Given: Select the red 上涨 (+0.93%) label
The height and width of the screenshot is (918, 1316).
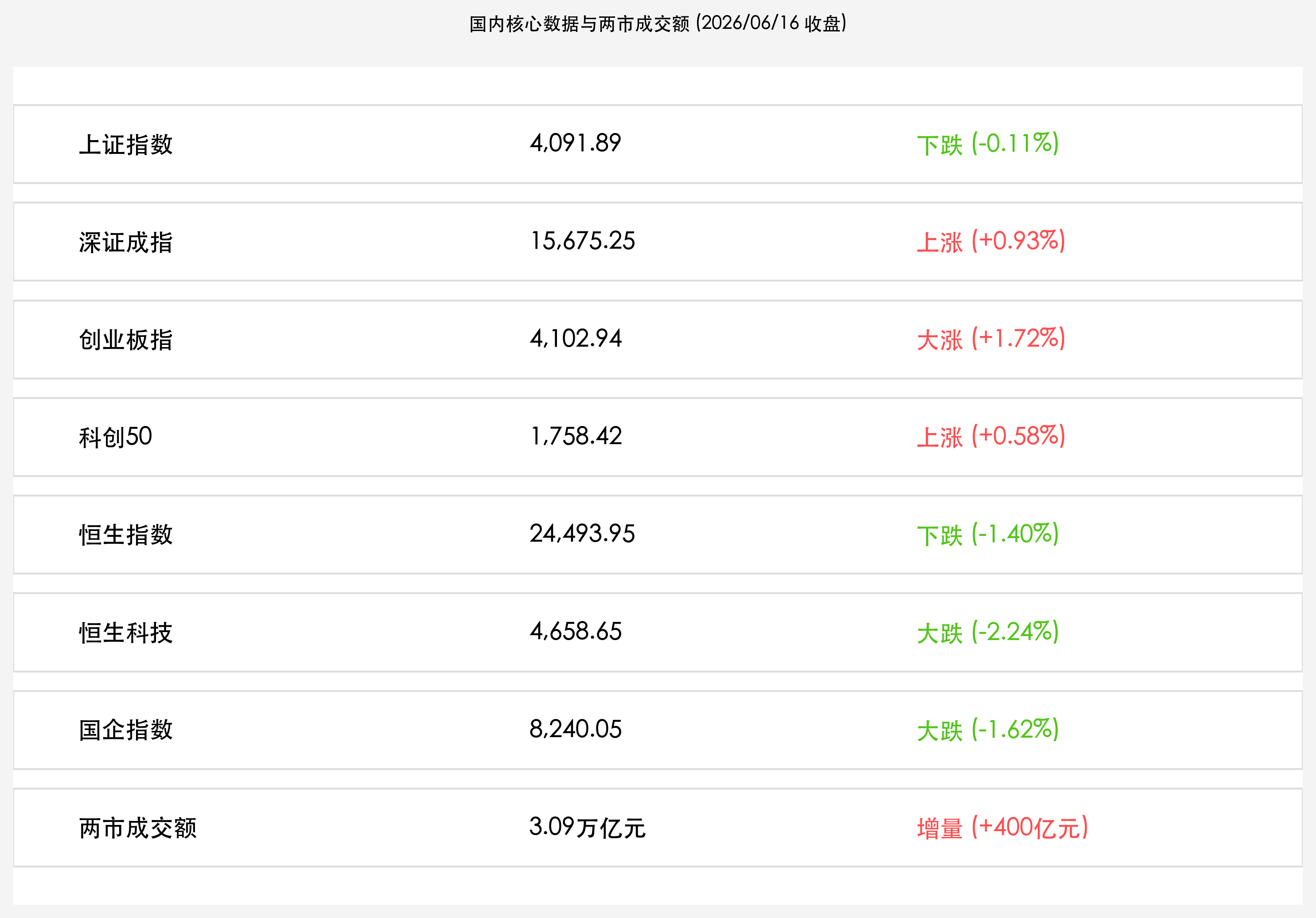Looking at the screenshot, I should pos(991,242).
